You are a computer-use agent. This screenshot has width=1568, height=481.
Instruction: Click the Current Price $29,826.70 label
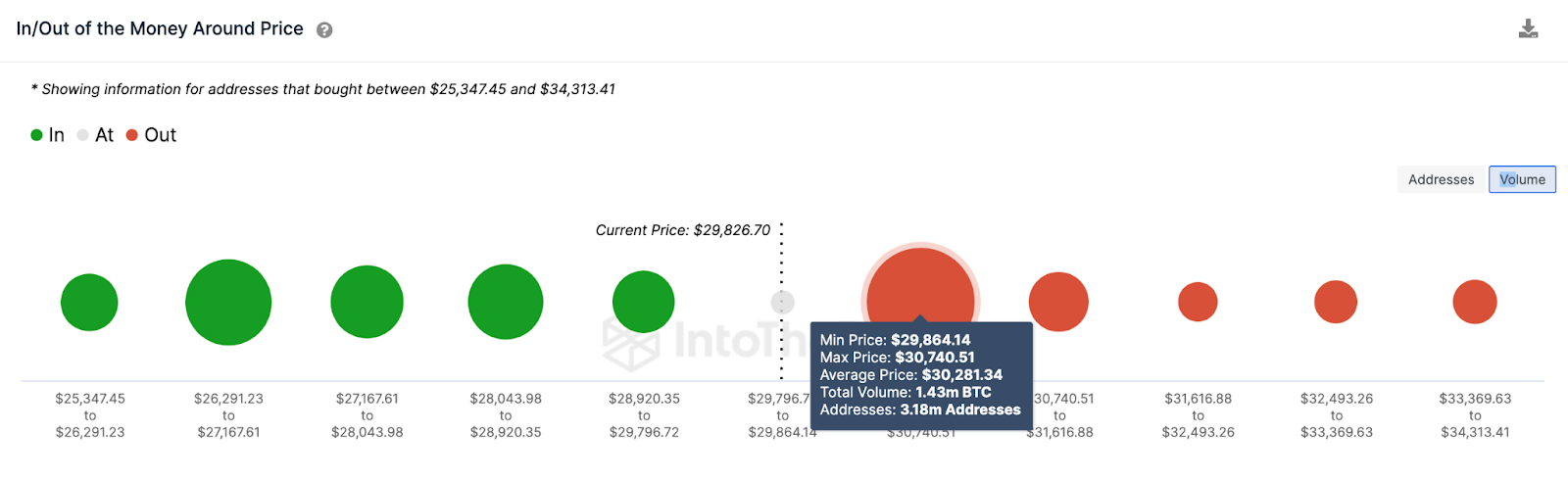(683, 230)
